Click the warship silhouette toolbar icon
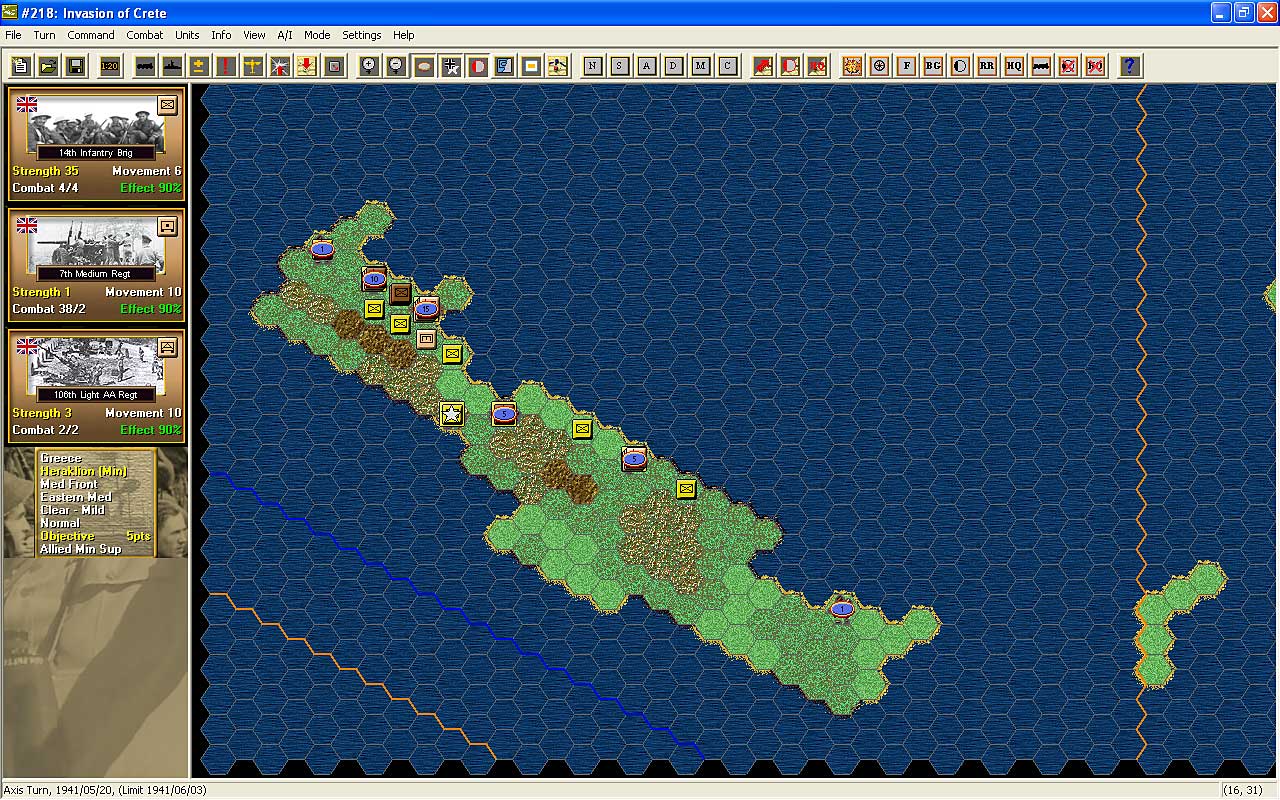 [x=172, y=66]
